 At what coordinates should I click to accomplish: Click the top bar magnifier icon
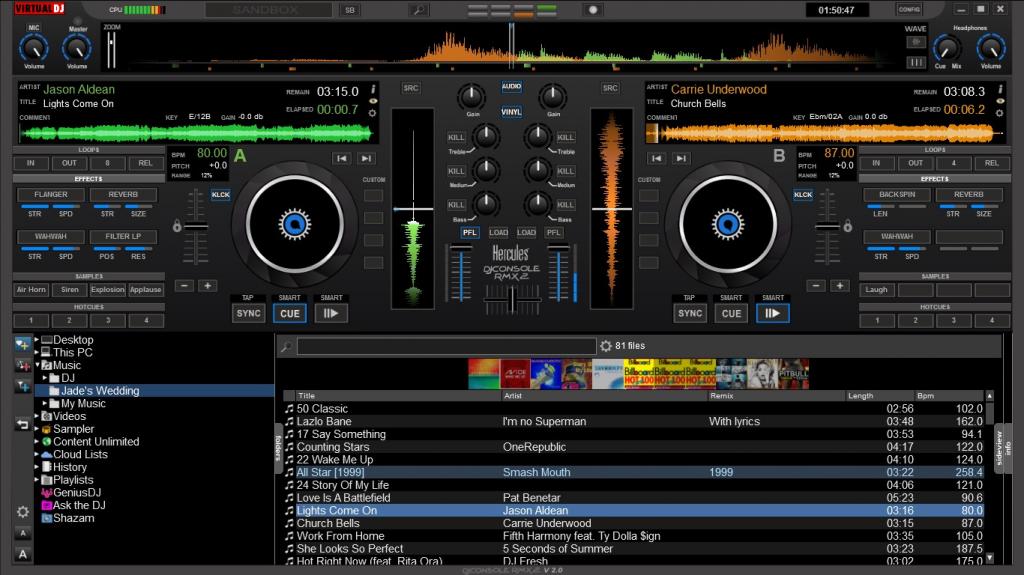418,10
